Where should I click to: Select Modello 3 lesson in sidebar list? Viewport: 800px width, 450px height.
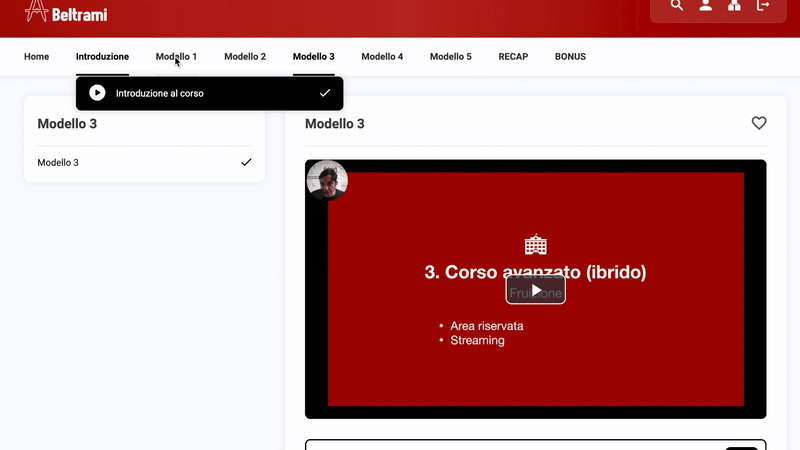(x=58, y=162)
